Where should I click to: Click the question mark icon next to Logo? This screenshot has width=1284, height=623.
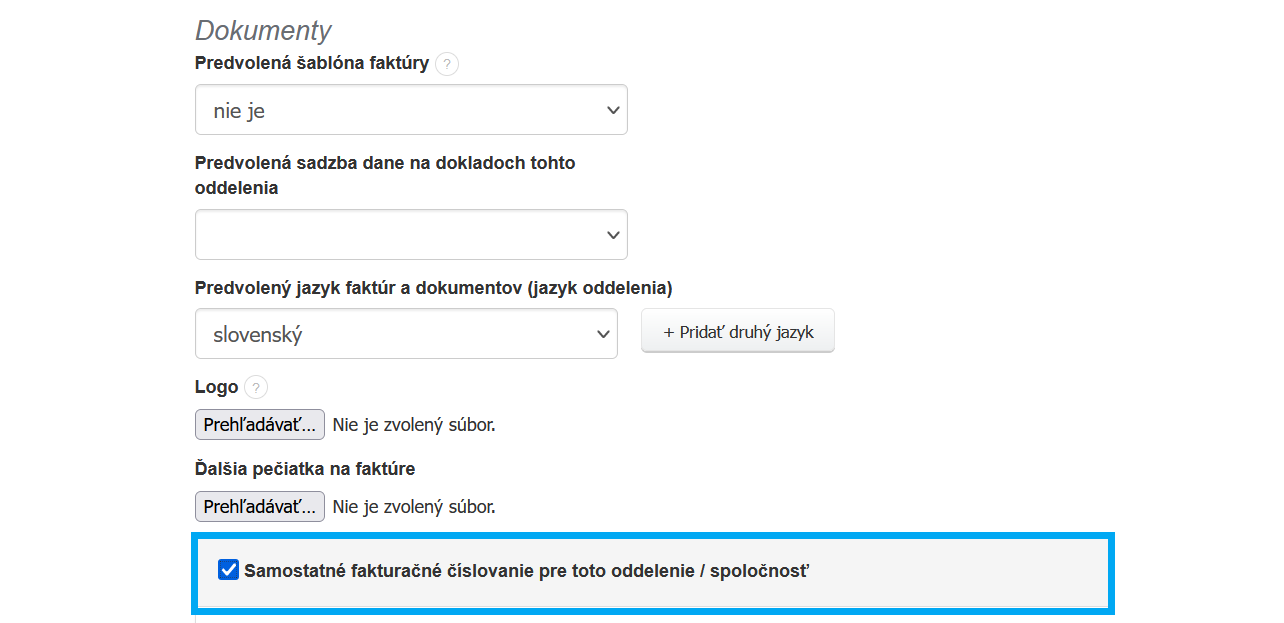256,388
